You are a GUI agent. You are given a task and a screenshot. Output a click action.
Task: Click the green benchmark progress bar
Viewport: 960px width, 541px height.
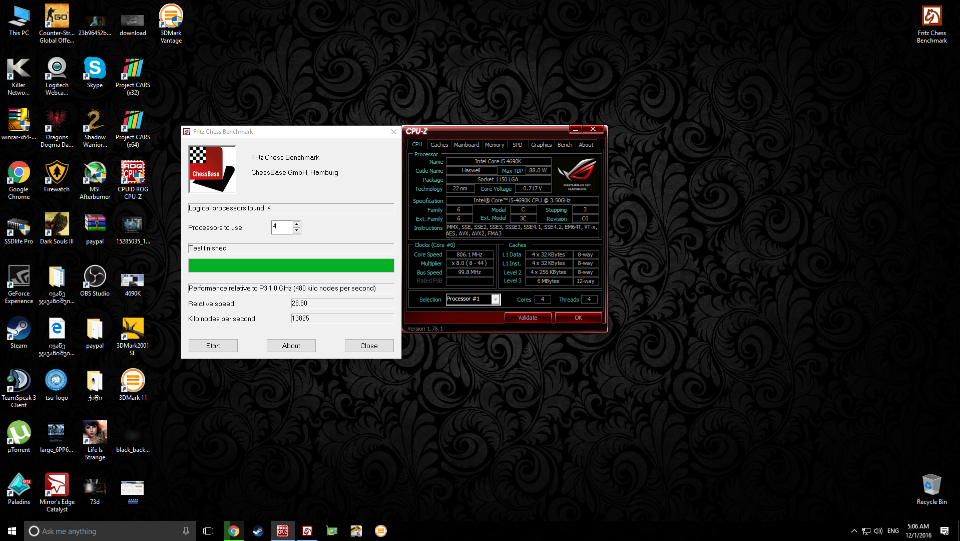[291, 265]
